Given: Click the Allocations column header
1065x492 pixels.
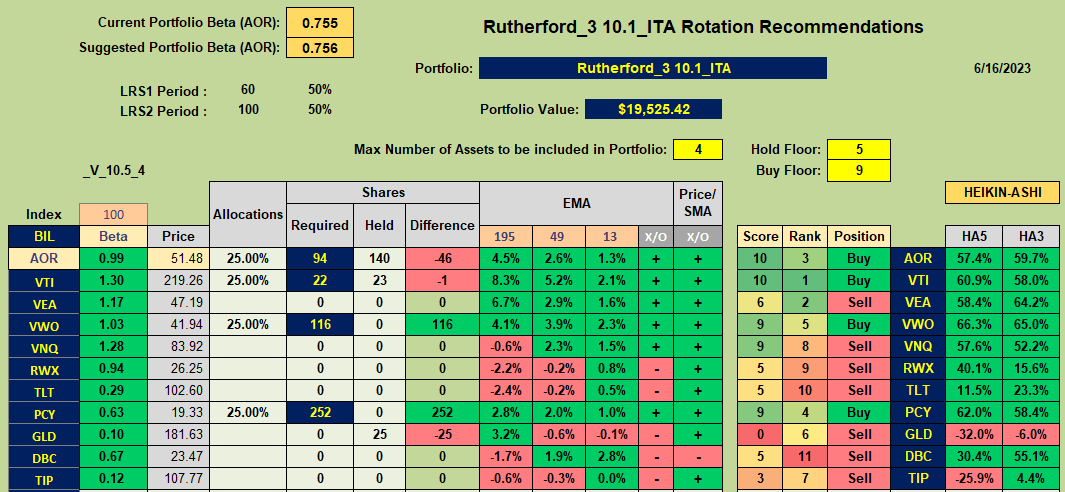Looking at the screenshot, I should coord(247,214).
